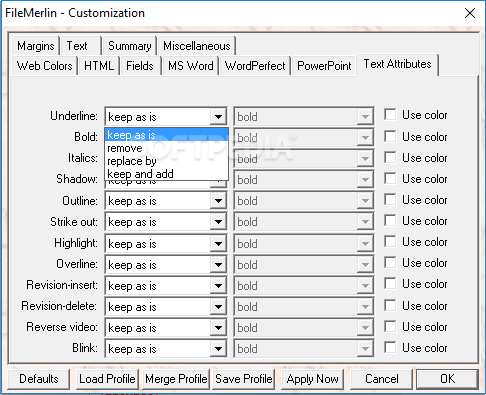The width and height of the screenshot is (486, 395).
Task: Check Use color for Strike out
Action: click(390, 220)
